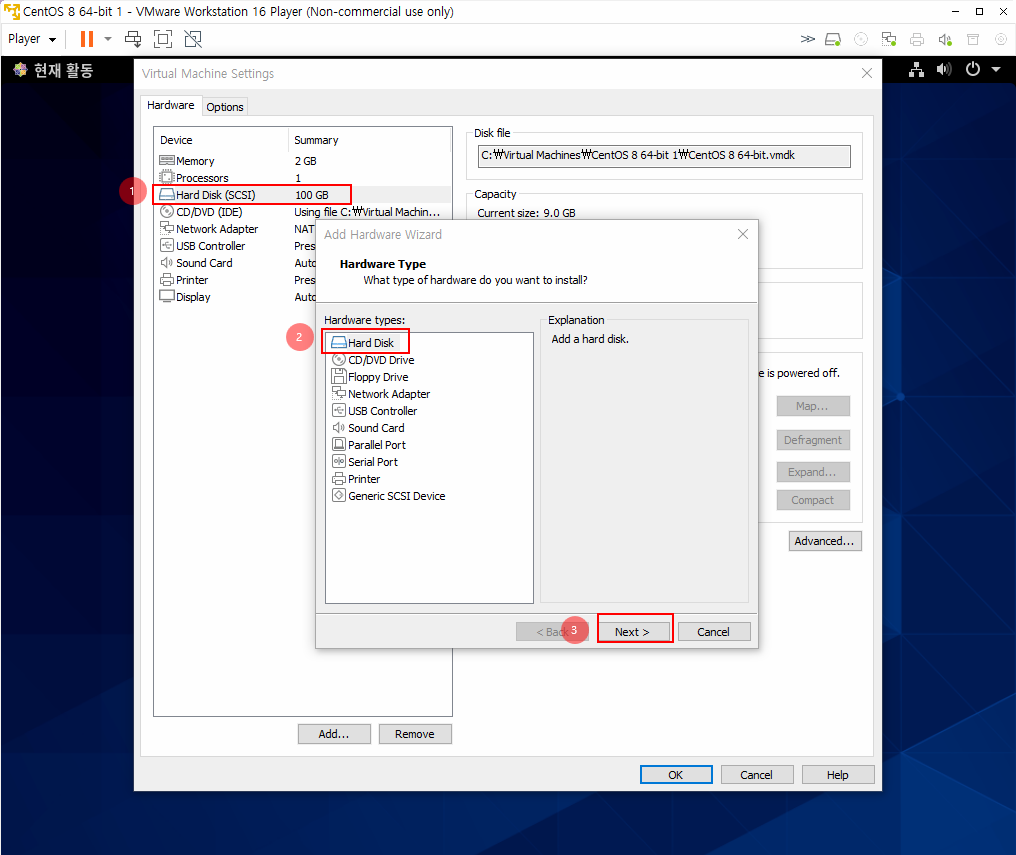Choose Parallel Port hardware type

[x=369, y=445]
